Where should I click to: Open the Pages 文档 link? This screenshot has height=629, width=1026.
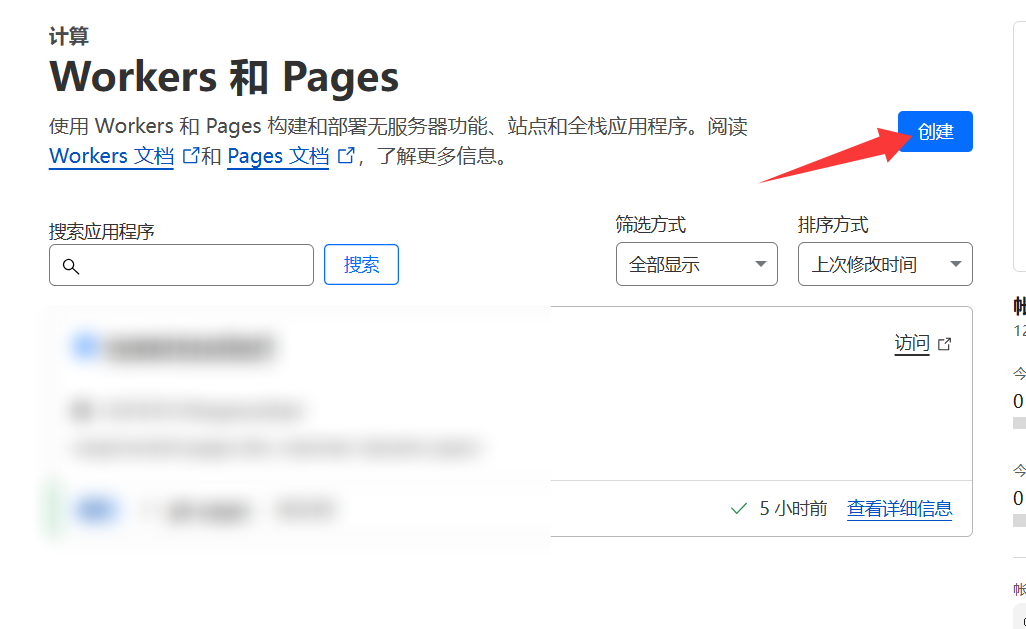278,156
